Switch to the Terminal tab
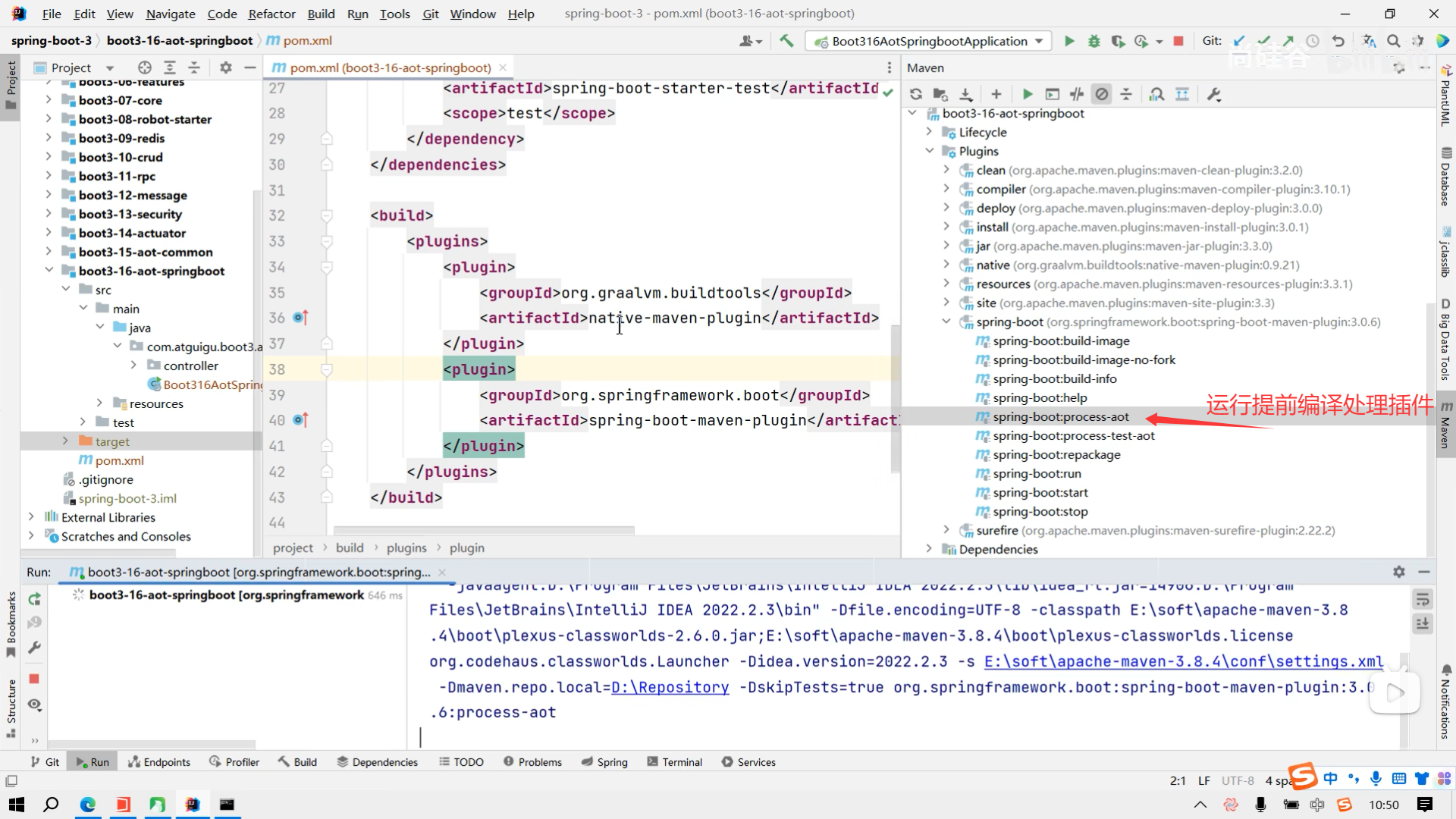 tap(674, 762)
